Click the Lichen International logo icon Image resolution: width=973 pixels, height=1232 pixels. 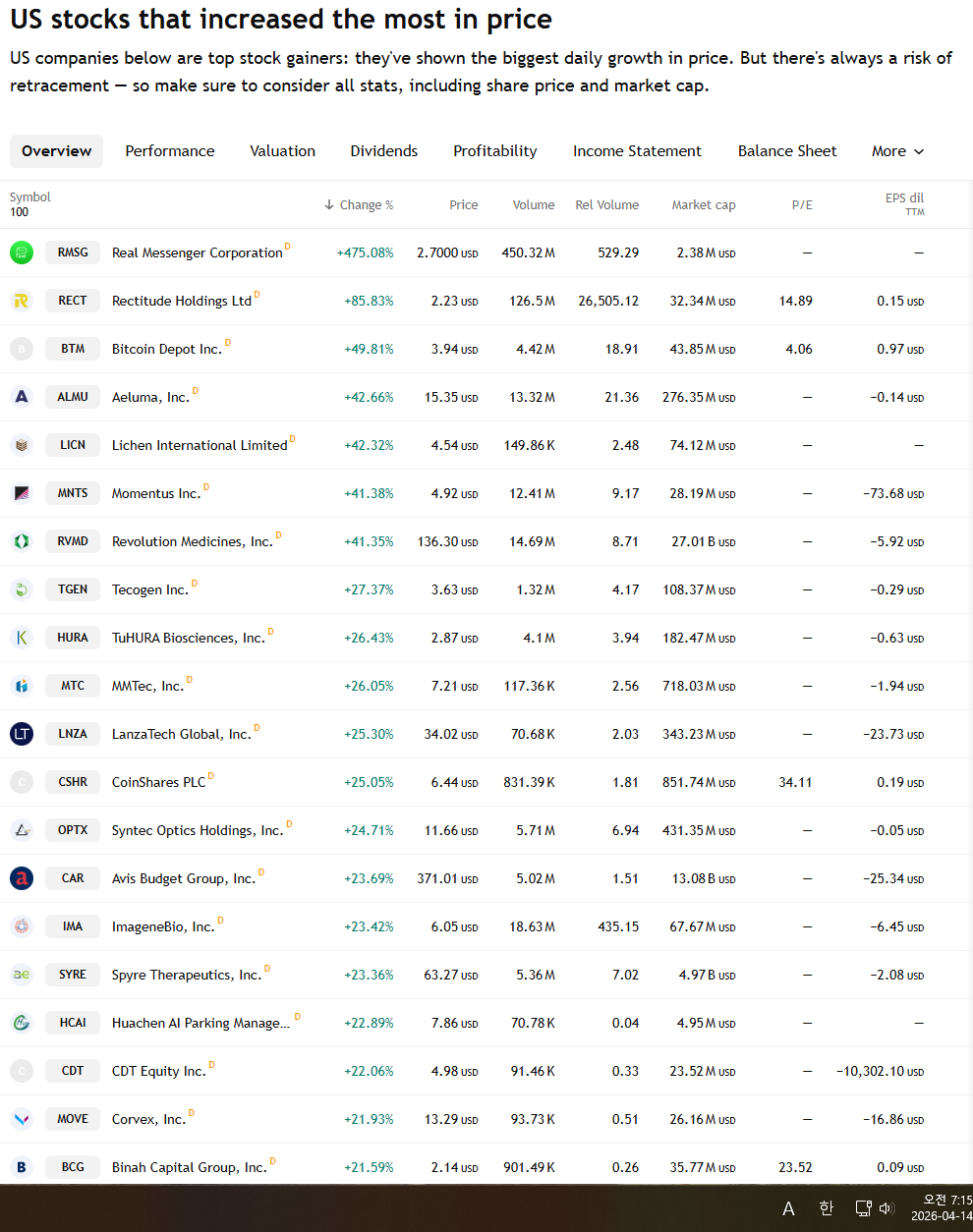click(x=22, y=445)
